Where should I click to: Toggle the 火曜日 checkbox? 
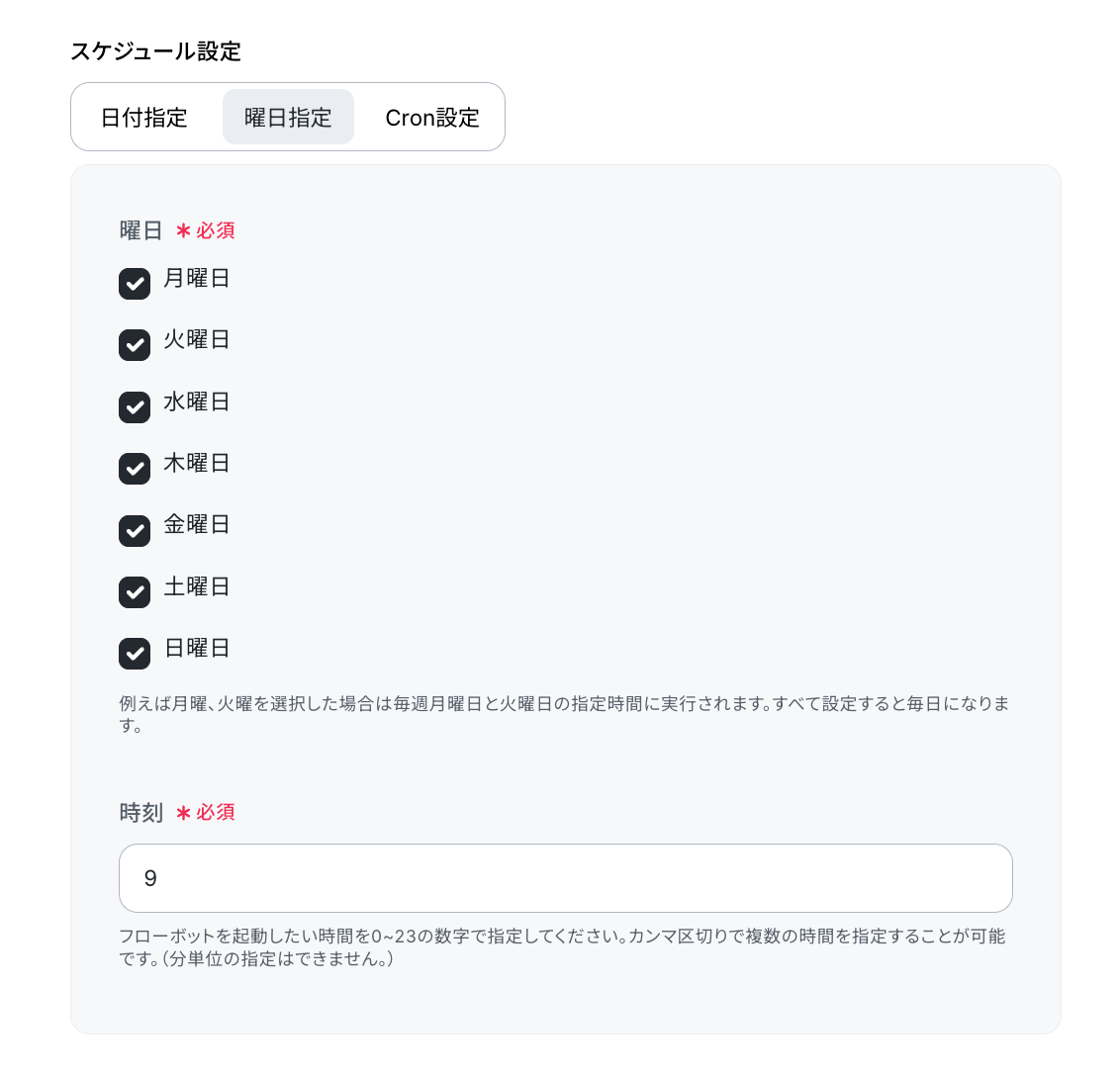tap(135, 345)
